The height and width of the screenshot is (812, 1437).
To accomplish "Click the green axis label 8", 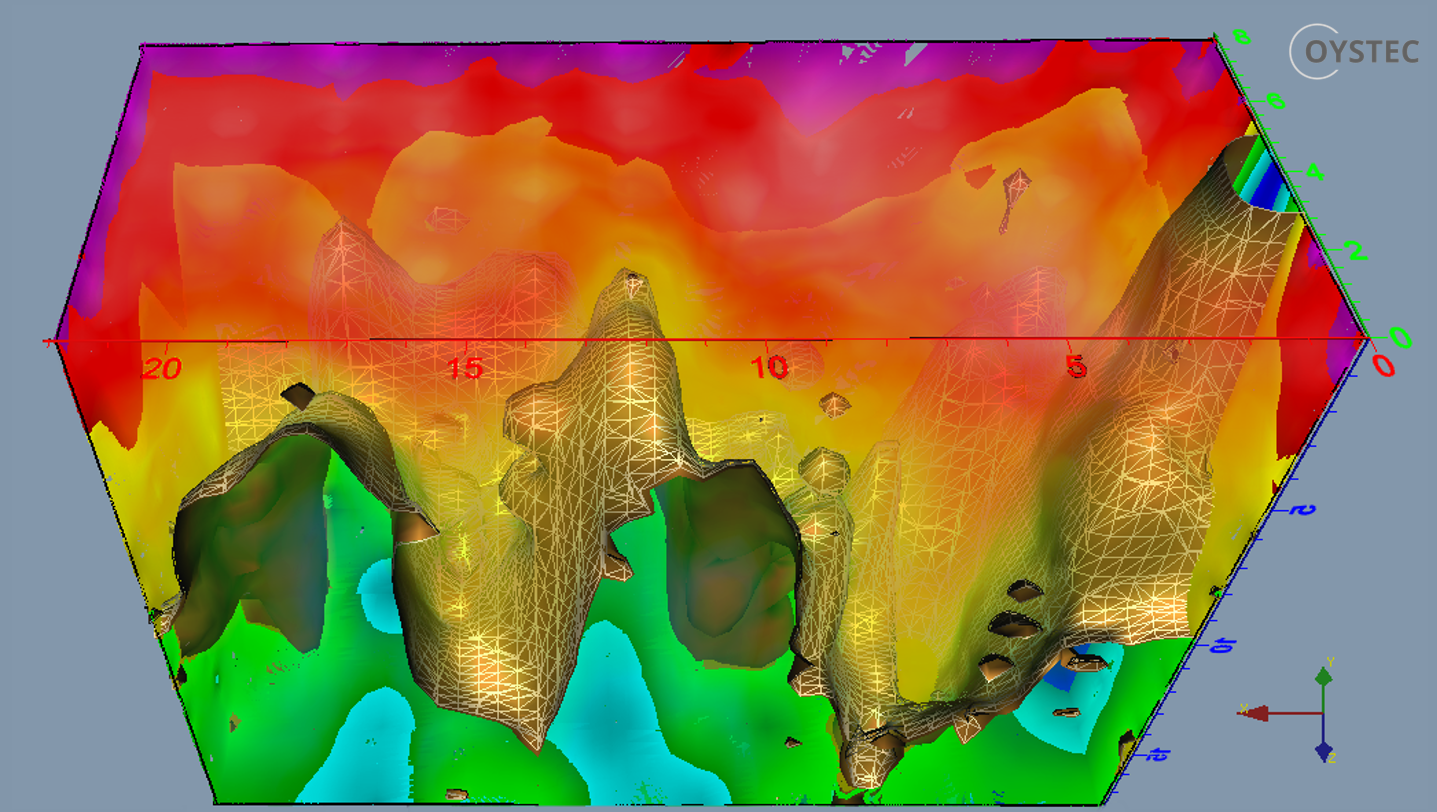I will coord(1241,38).
